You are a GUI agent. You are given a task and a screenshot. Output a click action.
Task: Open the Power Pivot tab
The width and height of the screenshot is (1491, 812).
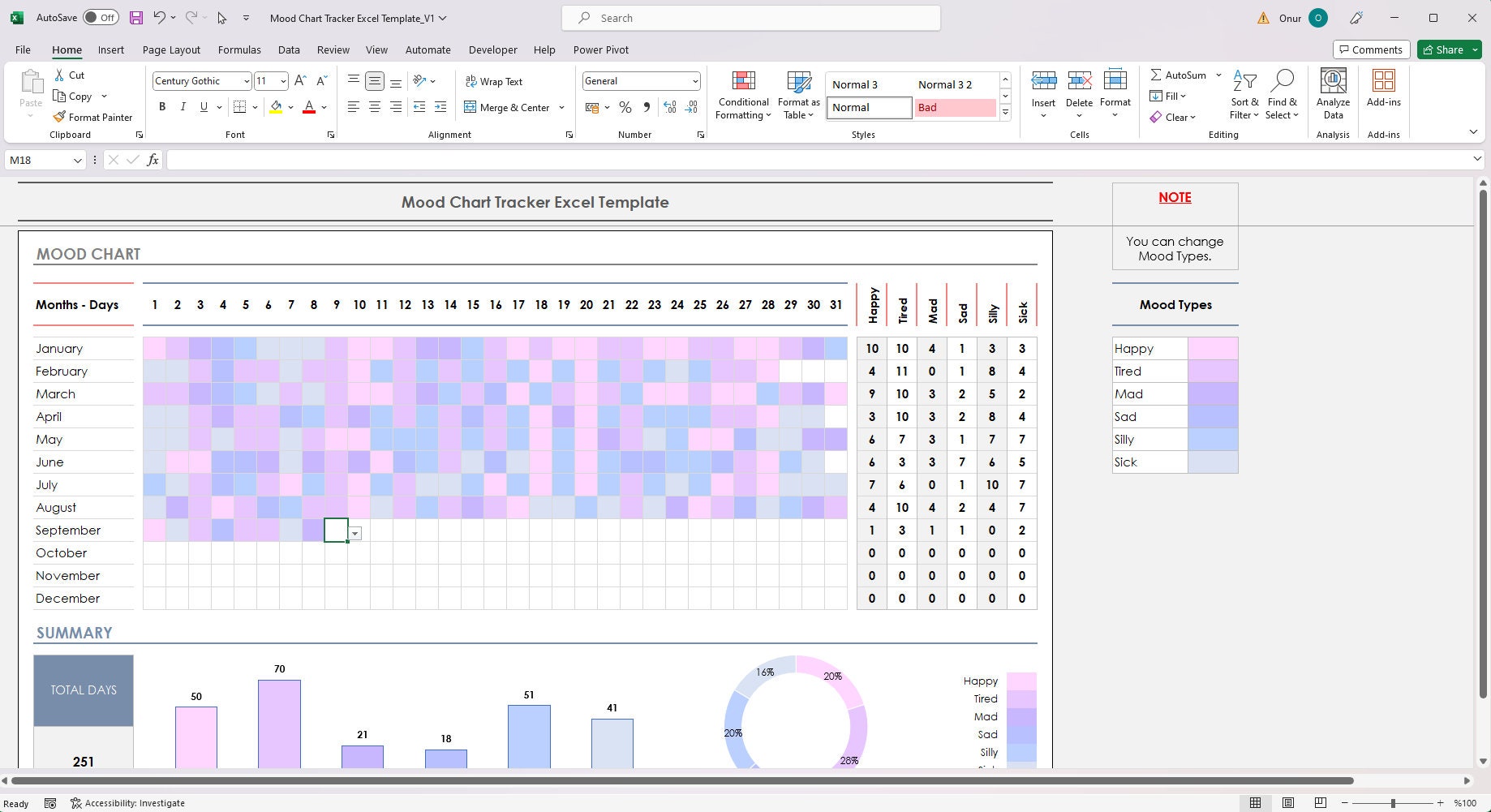pyautogui.click(x=600, y=49)
